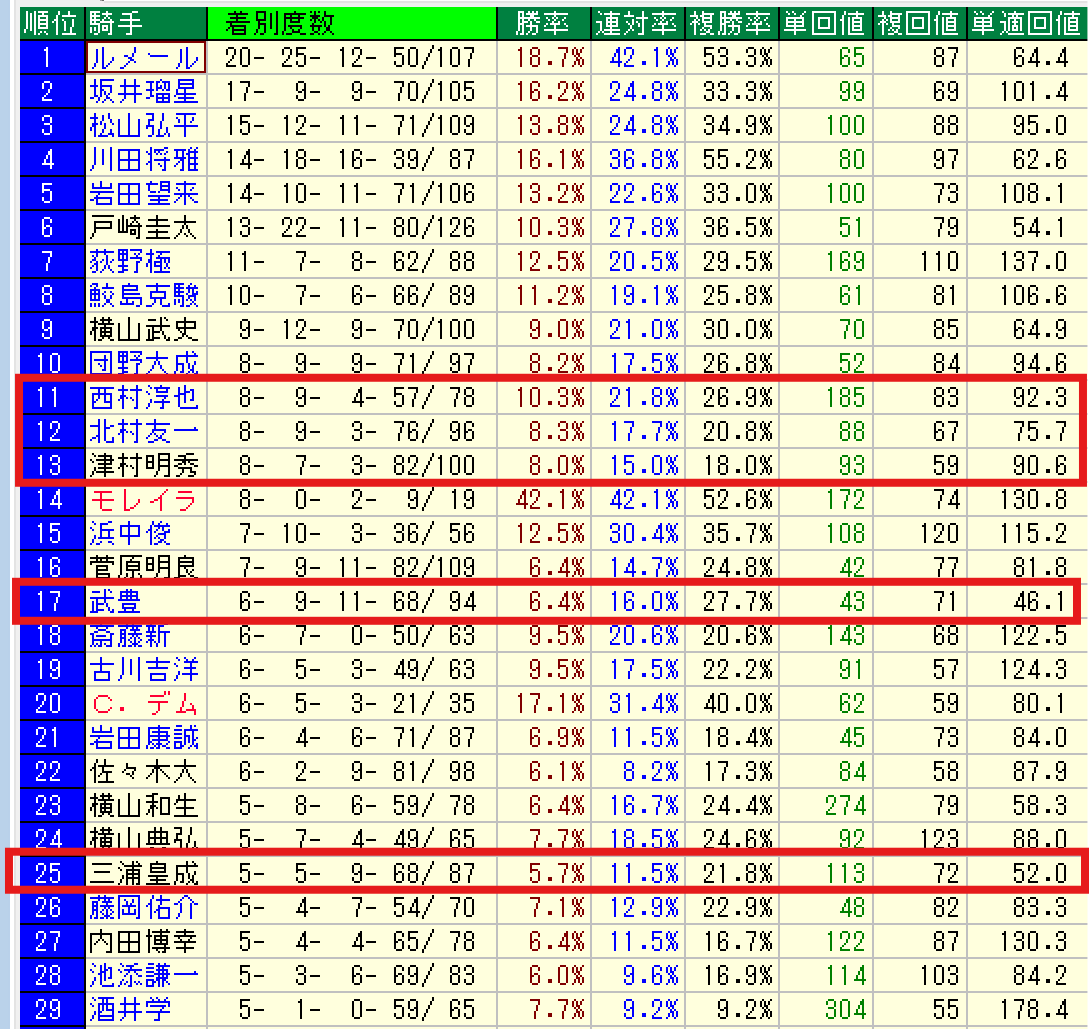
Task: Click the 複勝率 column header
Action: [730, 23]
